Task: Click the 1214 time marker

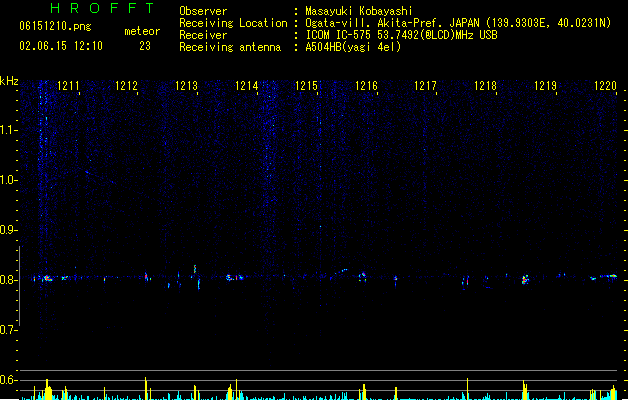Action: click(246, 86)
